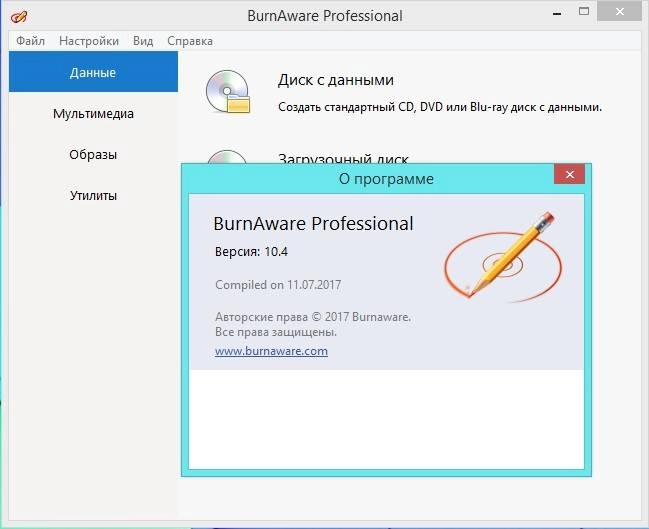Screen dimensions: 649x529
Task: Open the Файл menu
Action: point(30,41)
